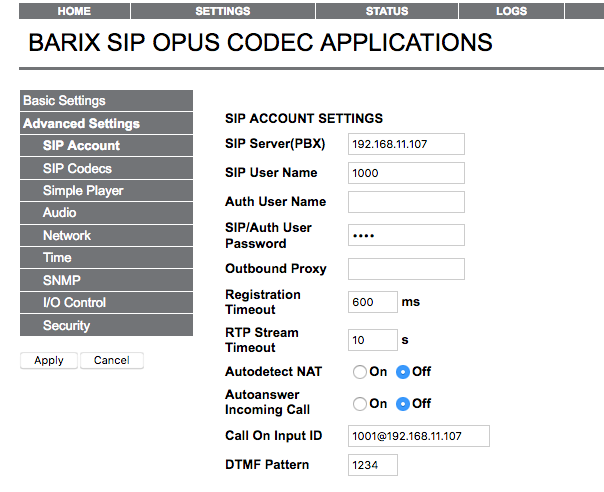The height and width of the screenshot is (492, 604).
Task: Select Basic Settings in sidebar
Action: (x=106, y=101)
